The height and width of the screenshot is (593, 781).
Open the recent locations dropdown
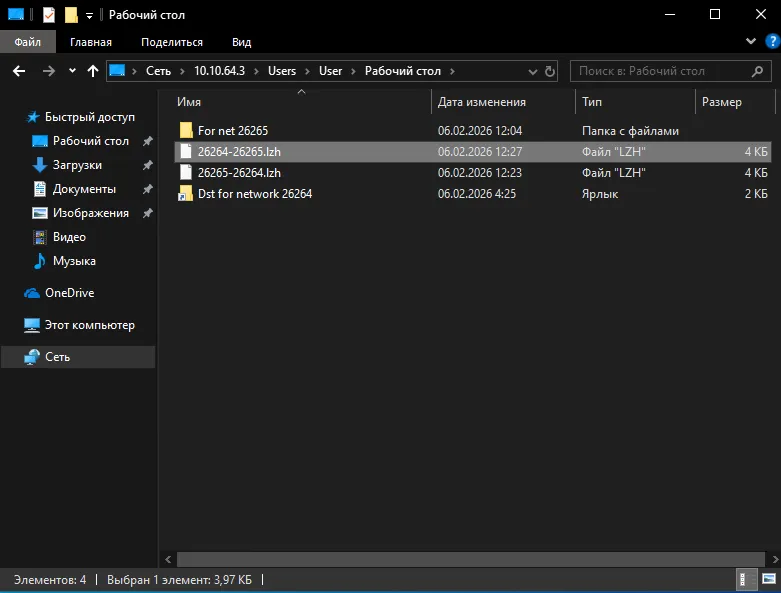pos(72,71)
